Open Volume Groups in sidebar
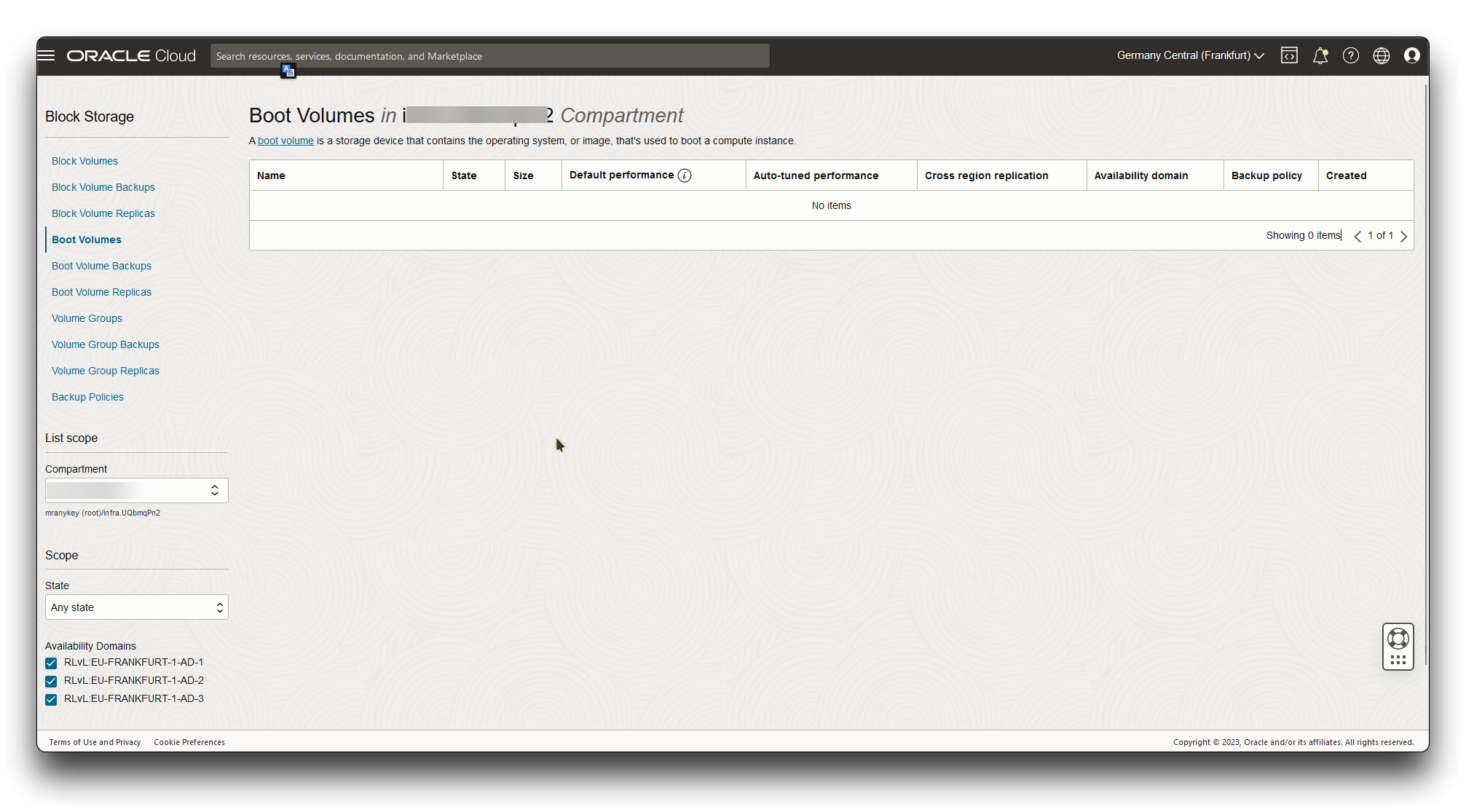1466x812 pixels. (x=87, y=318)
